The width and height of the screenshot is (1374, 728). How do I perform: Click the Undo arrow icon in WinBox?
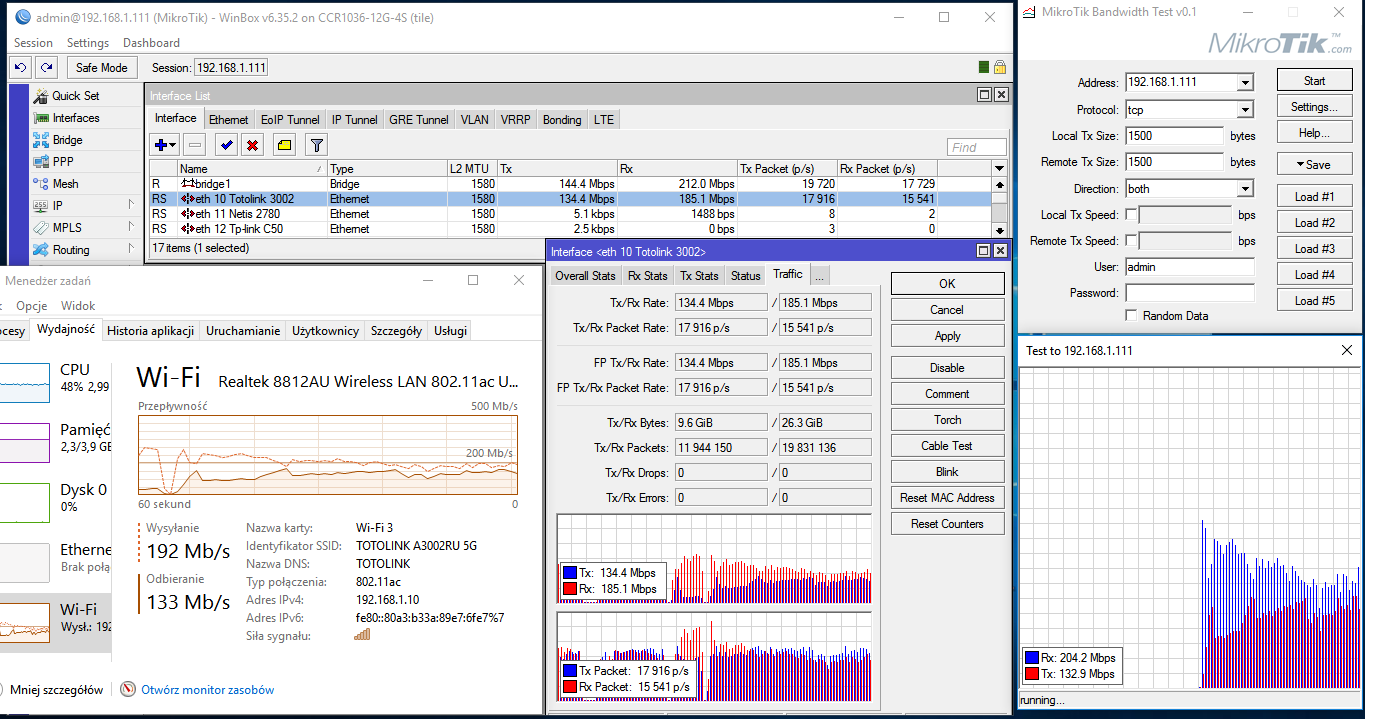(21, 67)
